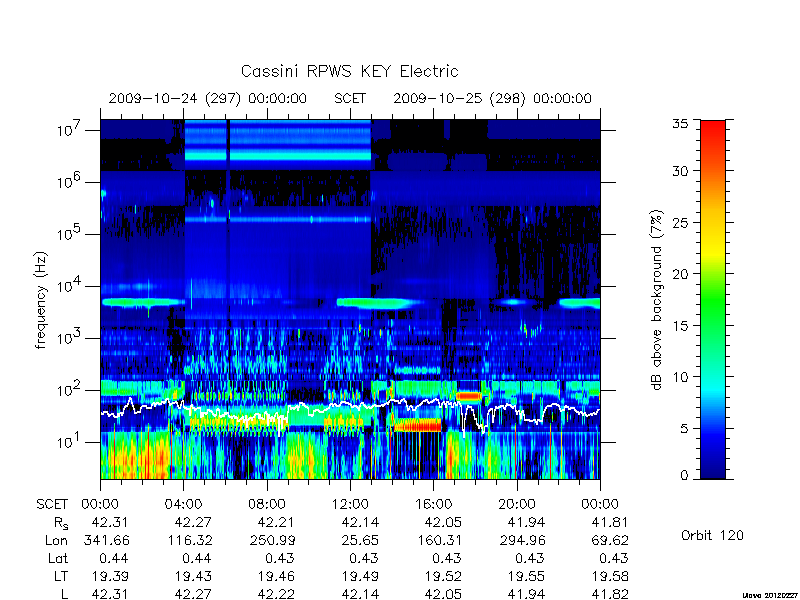The height and width of the screenshot is (600, 800).
Task: Click the Lon value 160.31
Action: click(x=439, y=540)
